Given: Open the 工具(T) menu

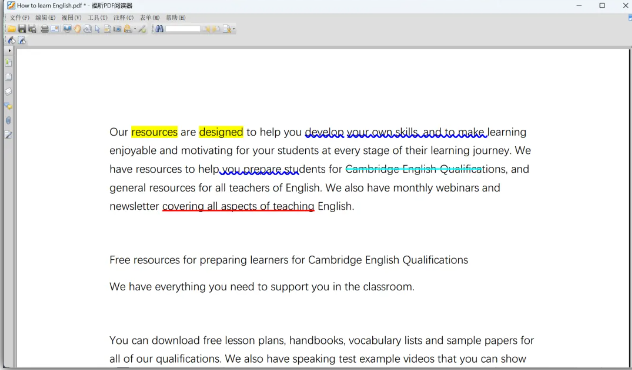Looking at the screenshot, I should [98, 18].
